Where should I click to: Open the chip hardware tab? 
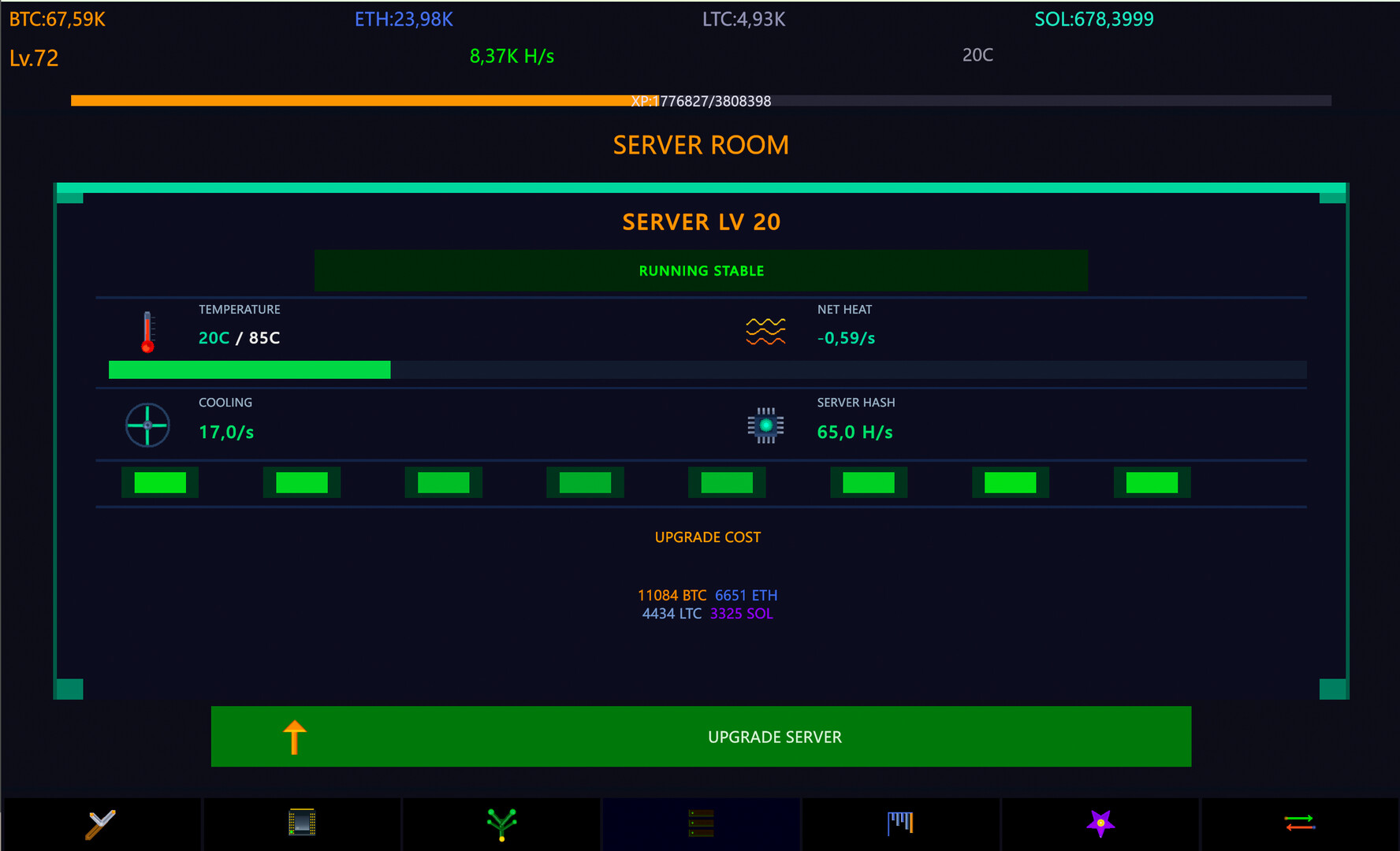pyautogui.click(x=302, y=823)
